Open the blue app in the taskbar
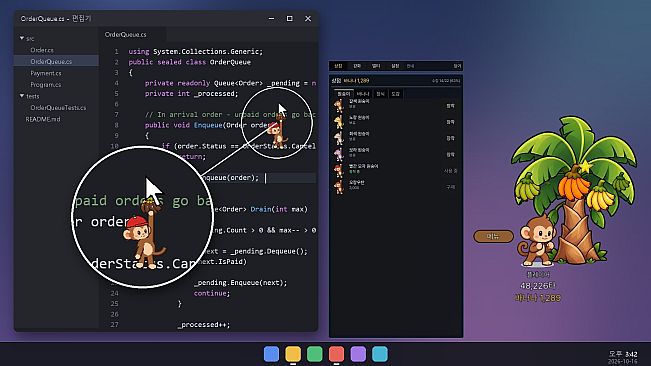 pyautogui.click(x=272, y=354)
